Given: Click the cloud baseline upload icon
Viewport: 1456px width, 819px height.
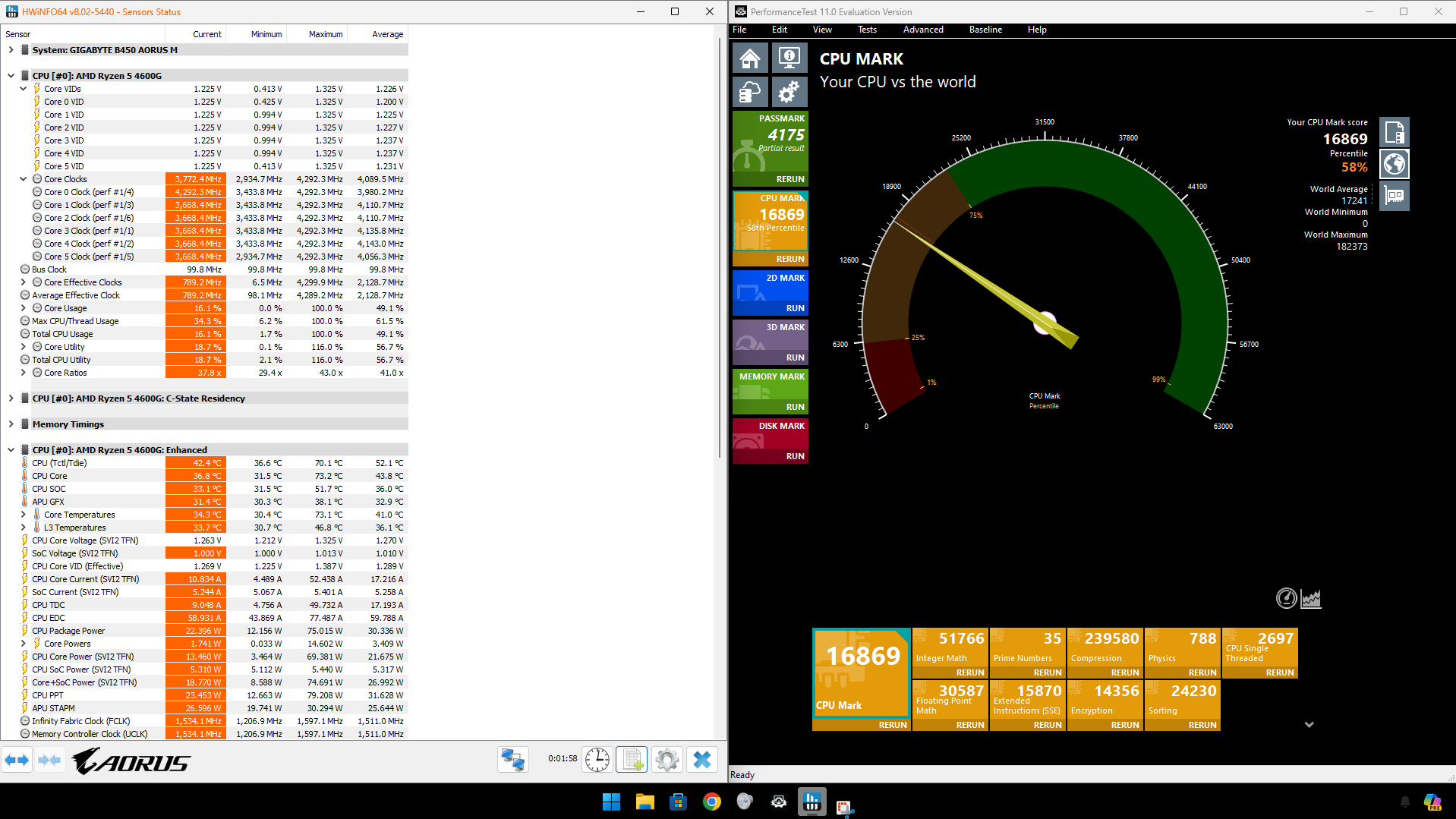Looking at the screenshot, I should click(x=750, y=92).
